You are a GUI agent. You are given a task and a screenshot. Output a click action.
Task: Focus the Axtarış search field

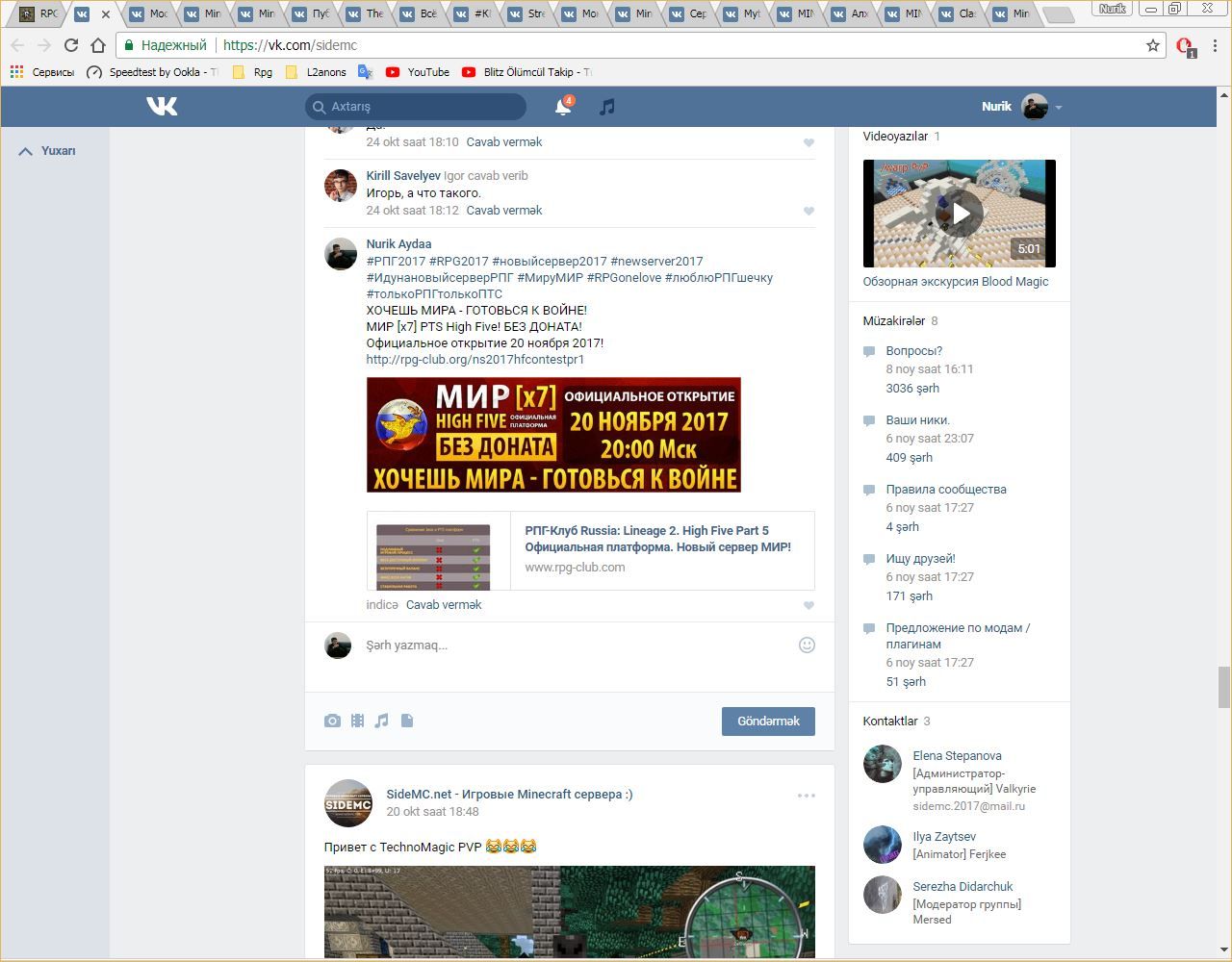(416, 107)
